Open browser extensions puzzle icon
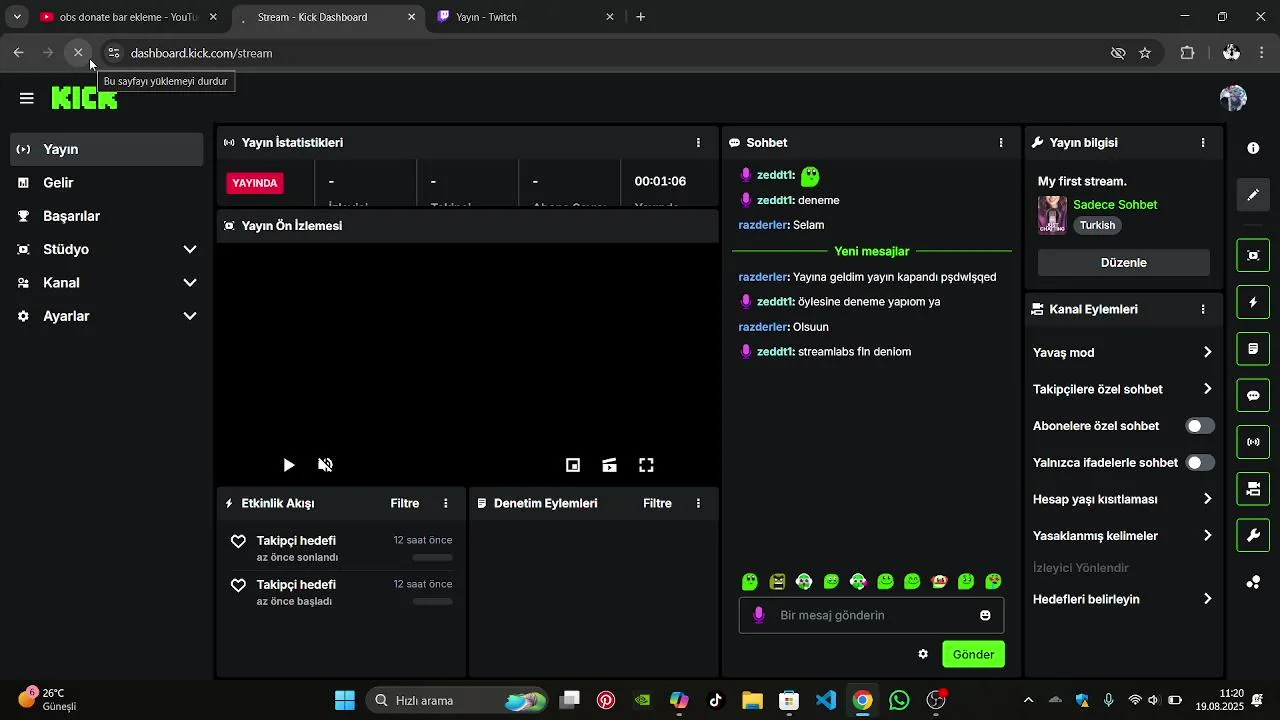 coord(1188,53)
